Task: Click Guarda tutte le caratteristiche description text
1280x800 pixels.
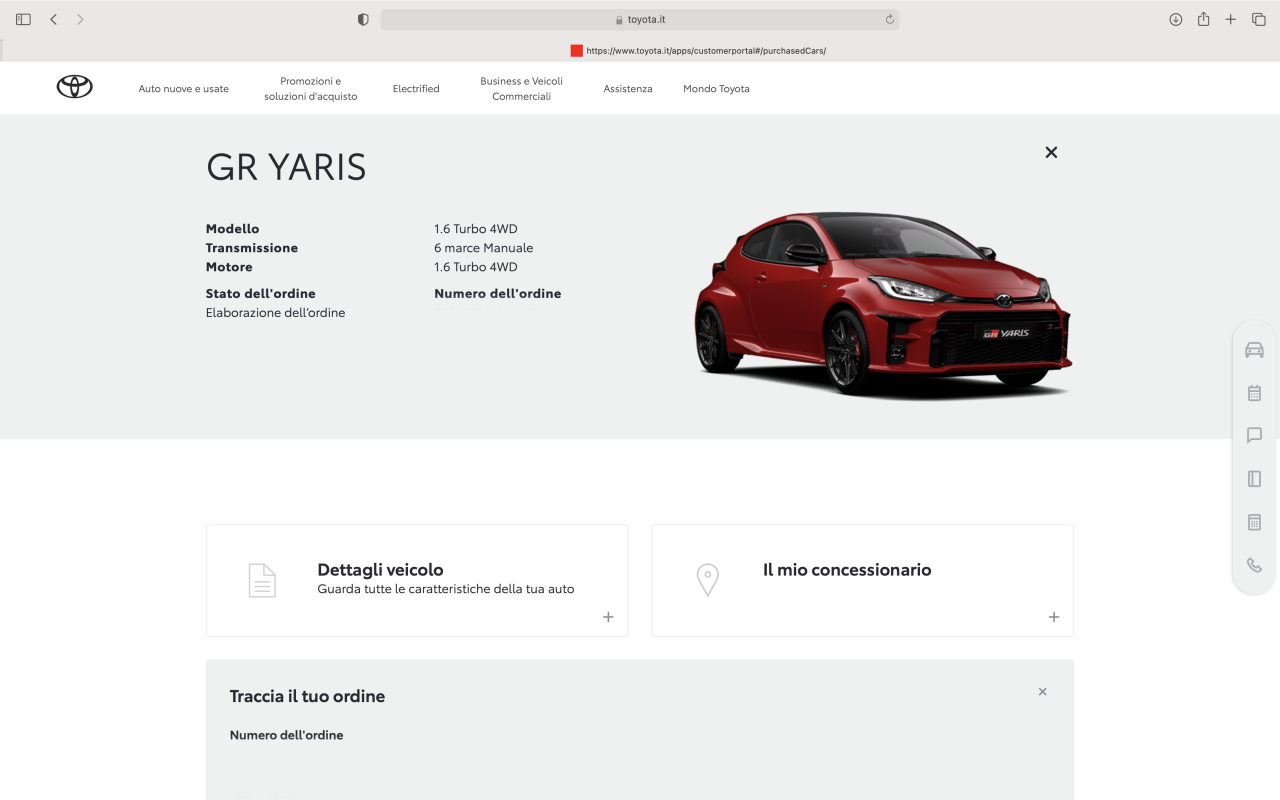Action: 446,589
